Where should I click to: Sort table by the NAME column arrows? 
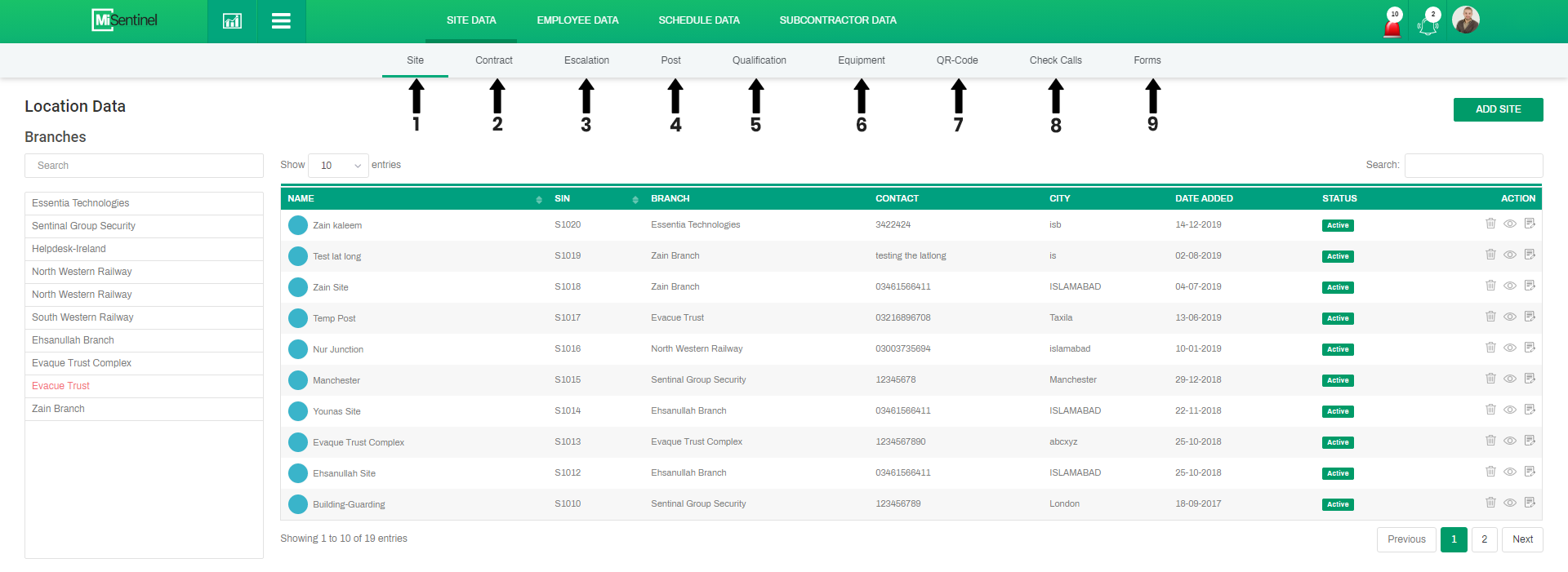pyautogui.click(x=539, y=199)
